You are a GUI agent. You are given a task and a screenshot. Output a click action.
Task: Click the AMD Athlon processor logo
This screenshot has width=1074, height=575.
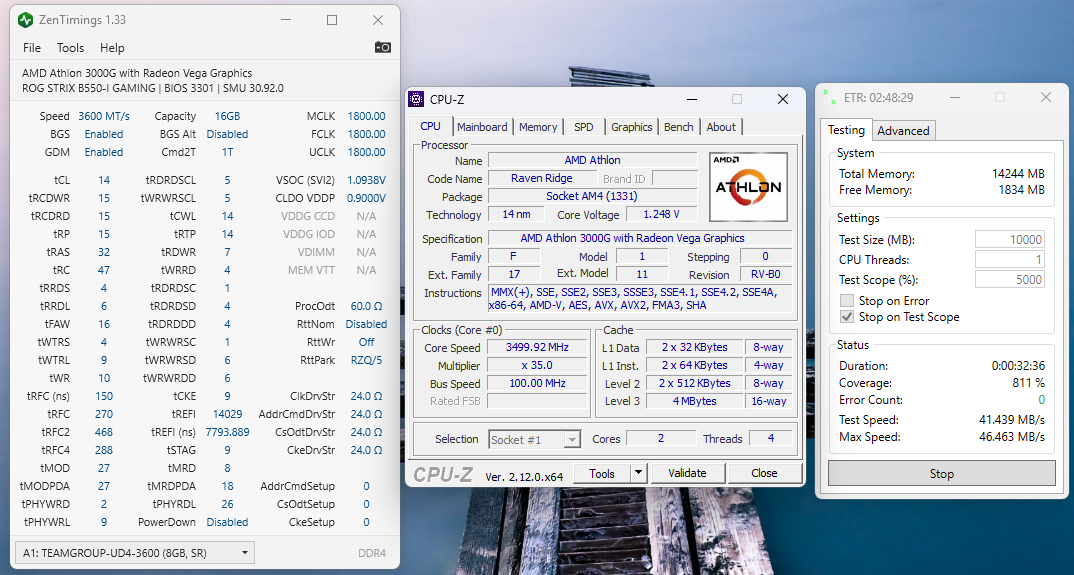(748, 186)
